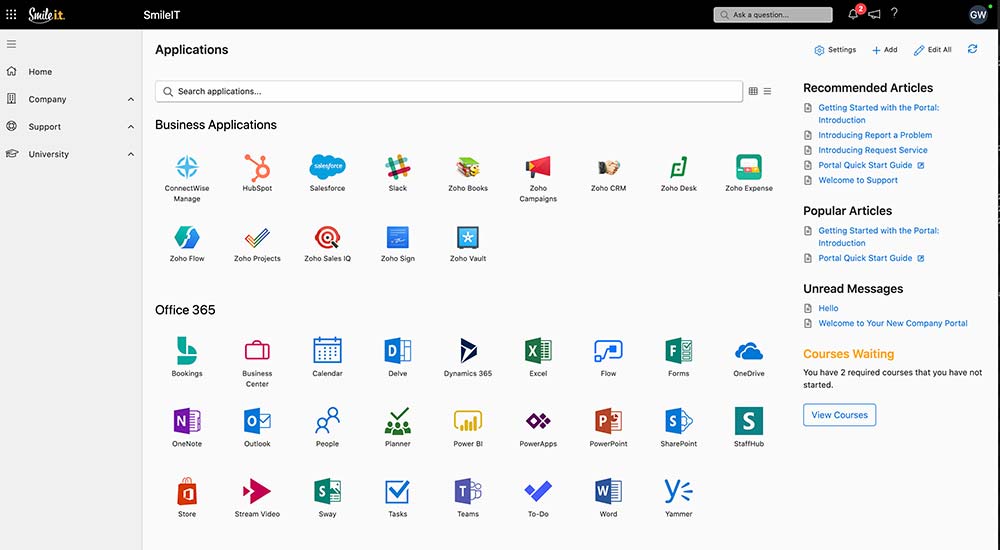The width and height of the screenshot is (1000, 550).
Task: Open the announcements megaphone icon
Action: pos(874,14)
